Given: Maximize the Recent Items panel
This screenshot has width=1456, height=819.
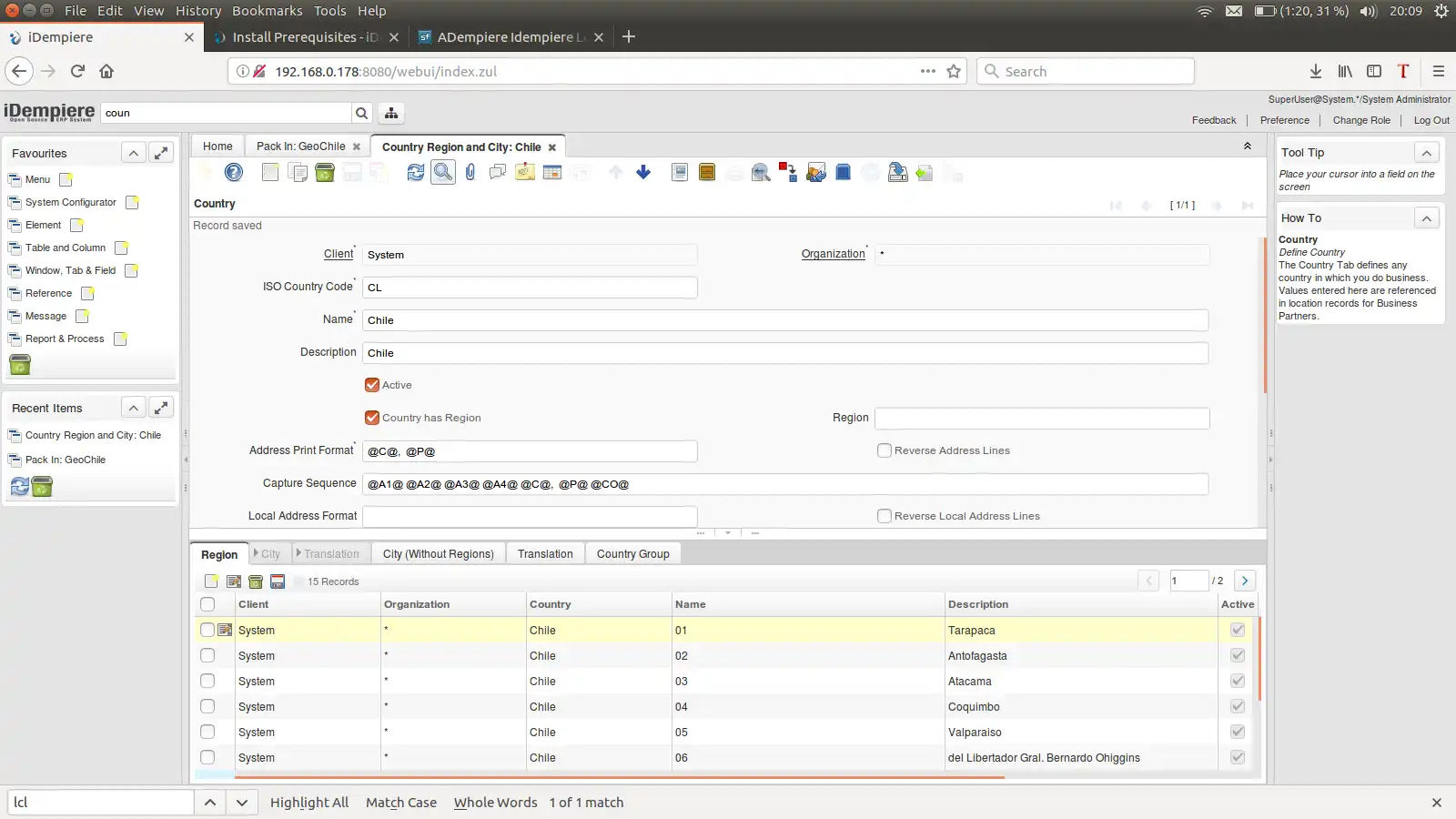Looking at the screenshot, I should [161, 408].
